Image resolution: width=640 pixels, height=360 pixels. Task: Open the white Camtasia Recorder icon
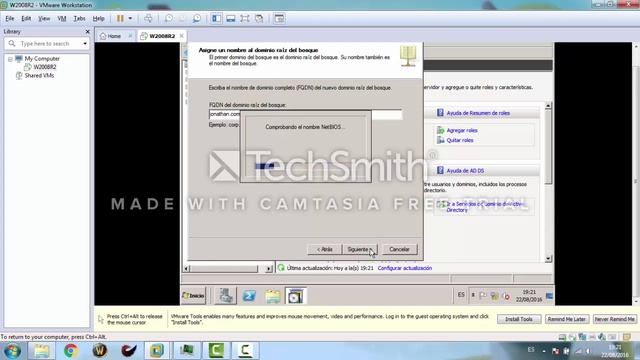[x=245, y=351]
